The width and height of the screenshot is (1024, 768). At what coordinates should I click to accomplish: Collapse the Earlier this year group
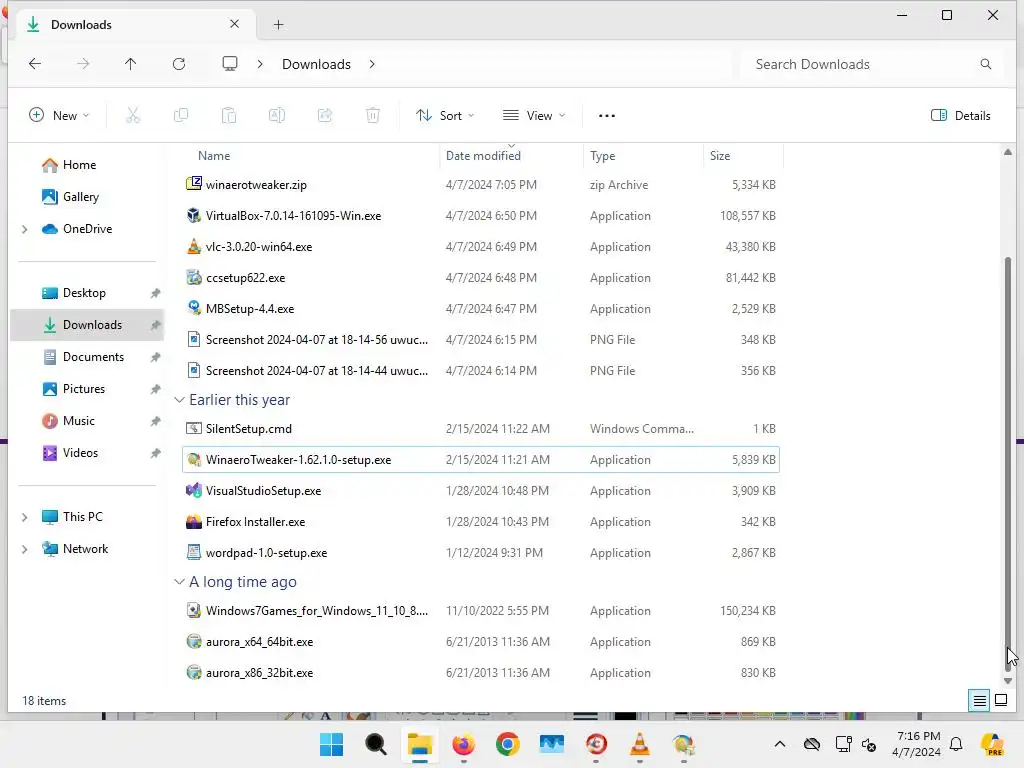180,400
